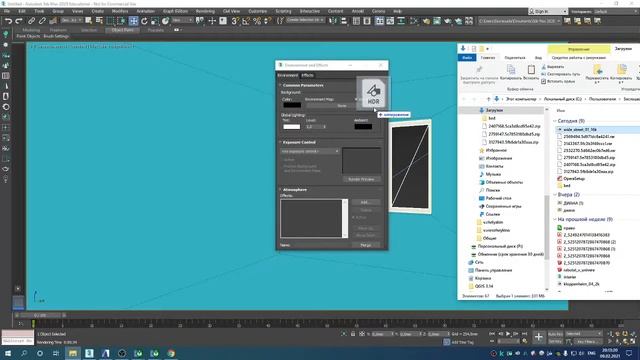The image size is (640, 360).
Task: Toggle the Angle Snap button
Action: point(246,21)
